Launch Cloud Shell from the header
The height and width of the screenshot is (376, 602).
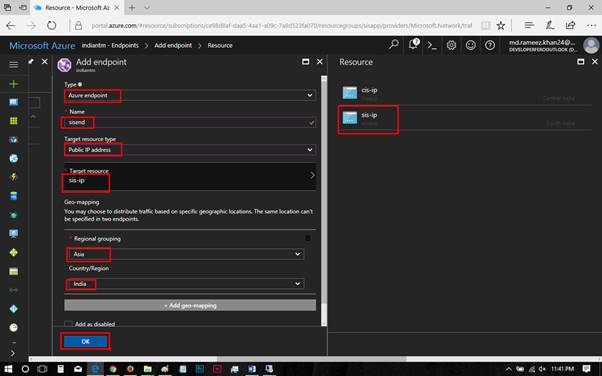pos(432,46)
